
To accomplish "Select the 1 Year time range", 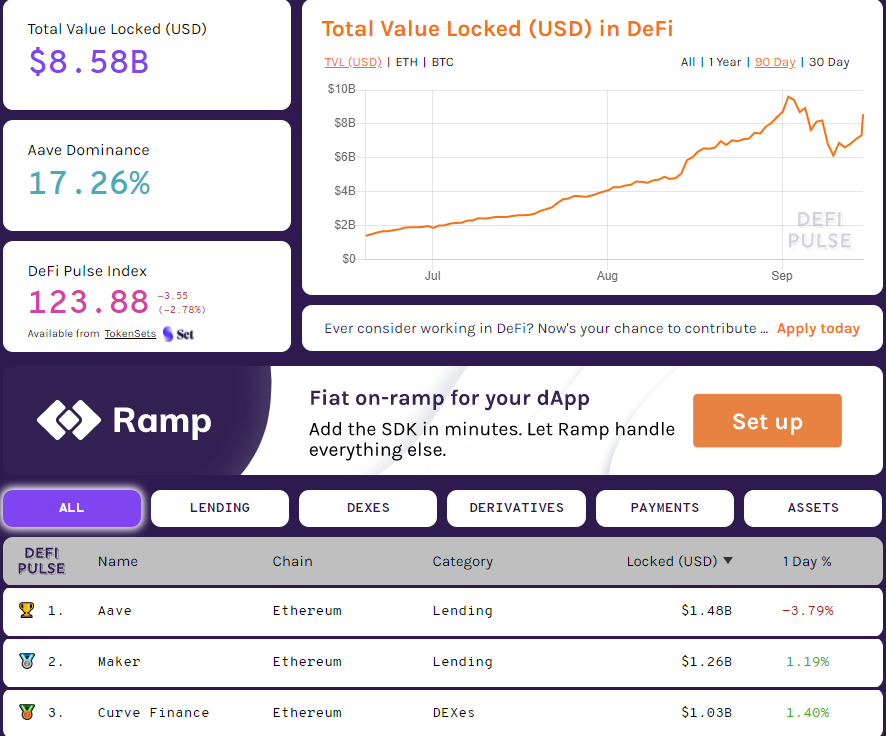I will click(x=723, y=61).
